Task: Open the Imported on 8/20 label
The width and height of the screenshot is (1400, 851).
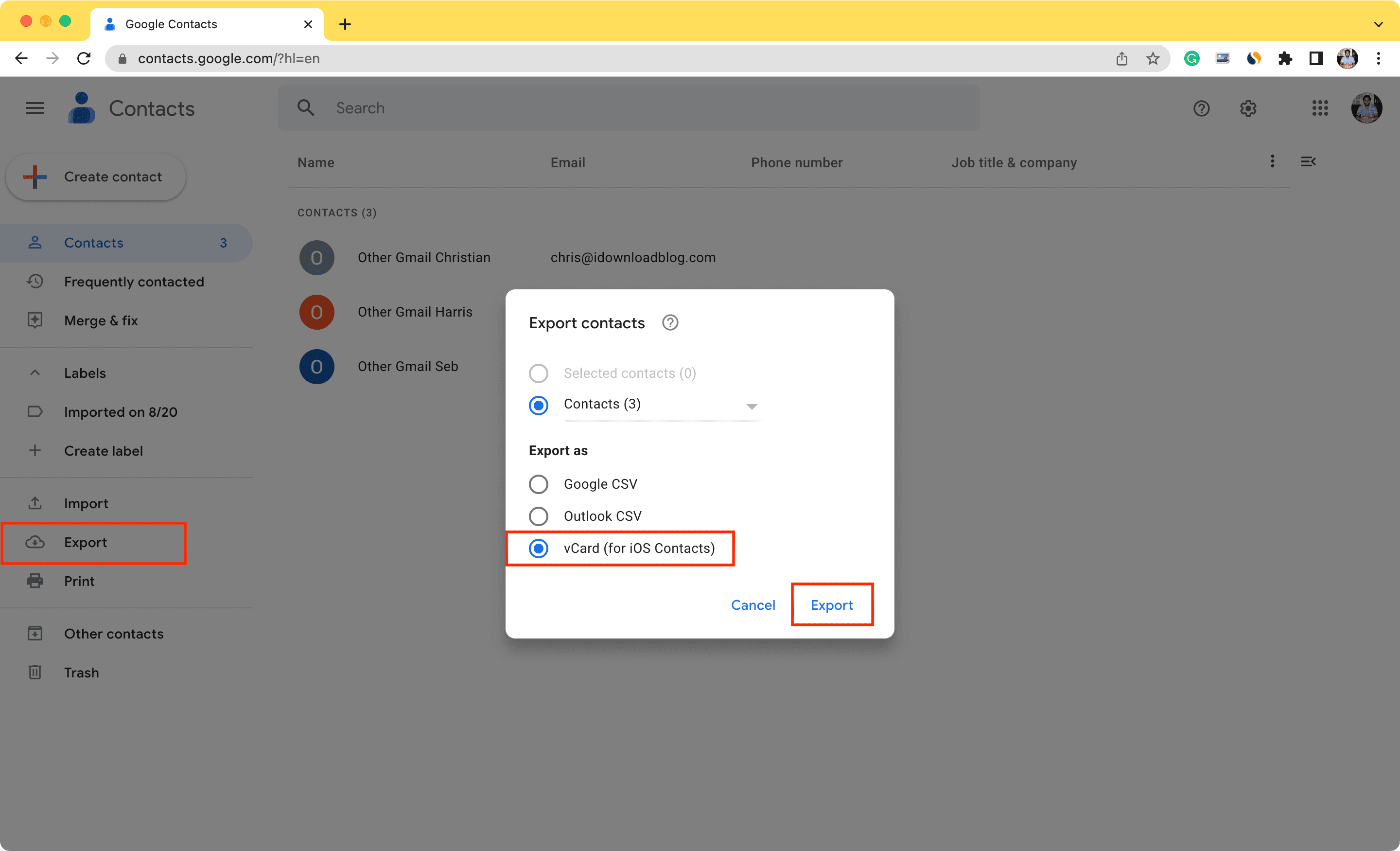Action: (126, 412)
